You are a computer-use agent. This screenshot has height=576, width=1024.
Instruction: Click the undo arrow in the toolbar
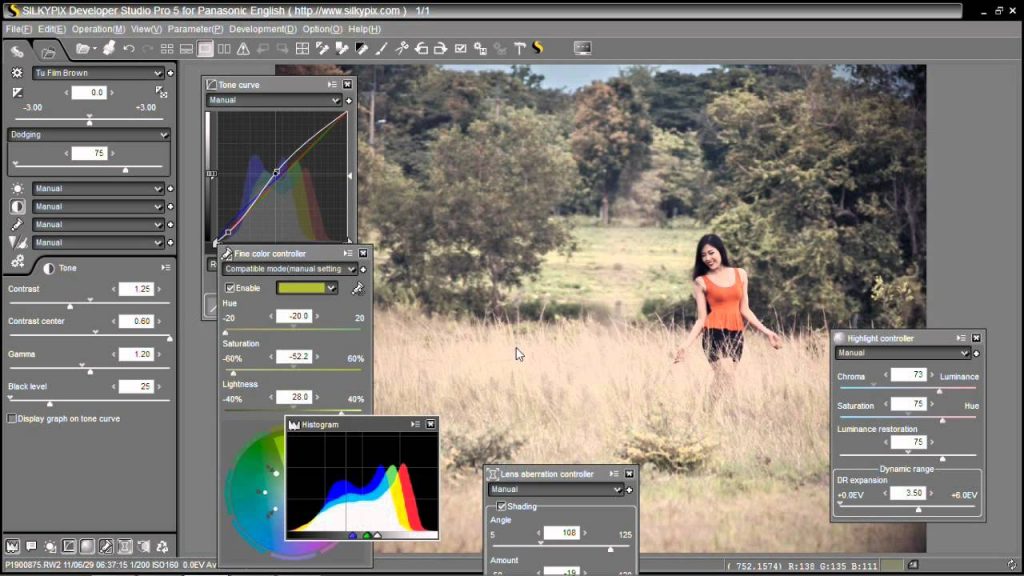tap(129, 48)
